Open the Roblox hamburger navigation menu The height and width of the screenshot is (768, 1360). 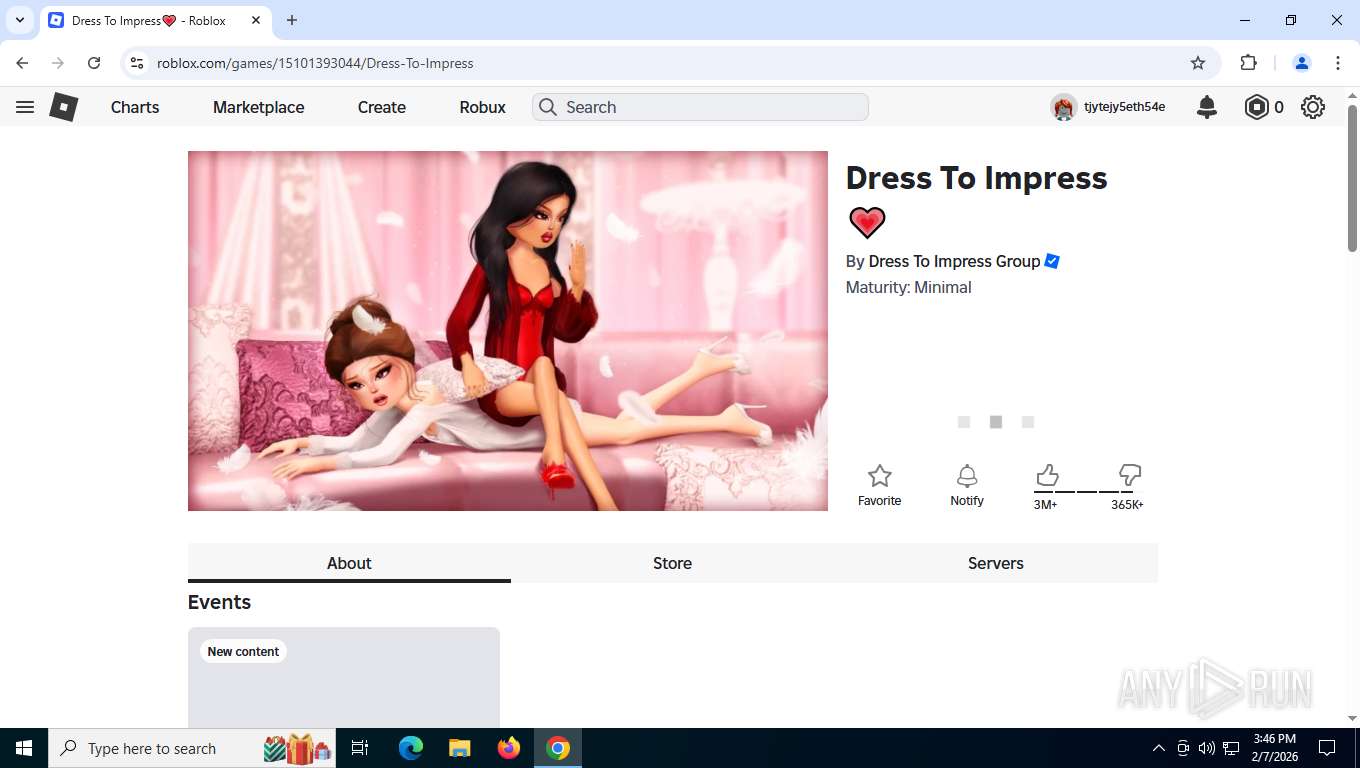point(25,107)
